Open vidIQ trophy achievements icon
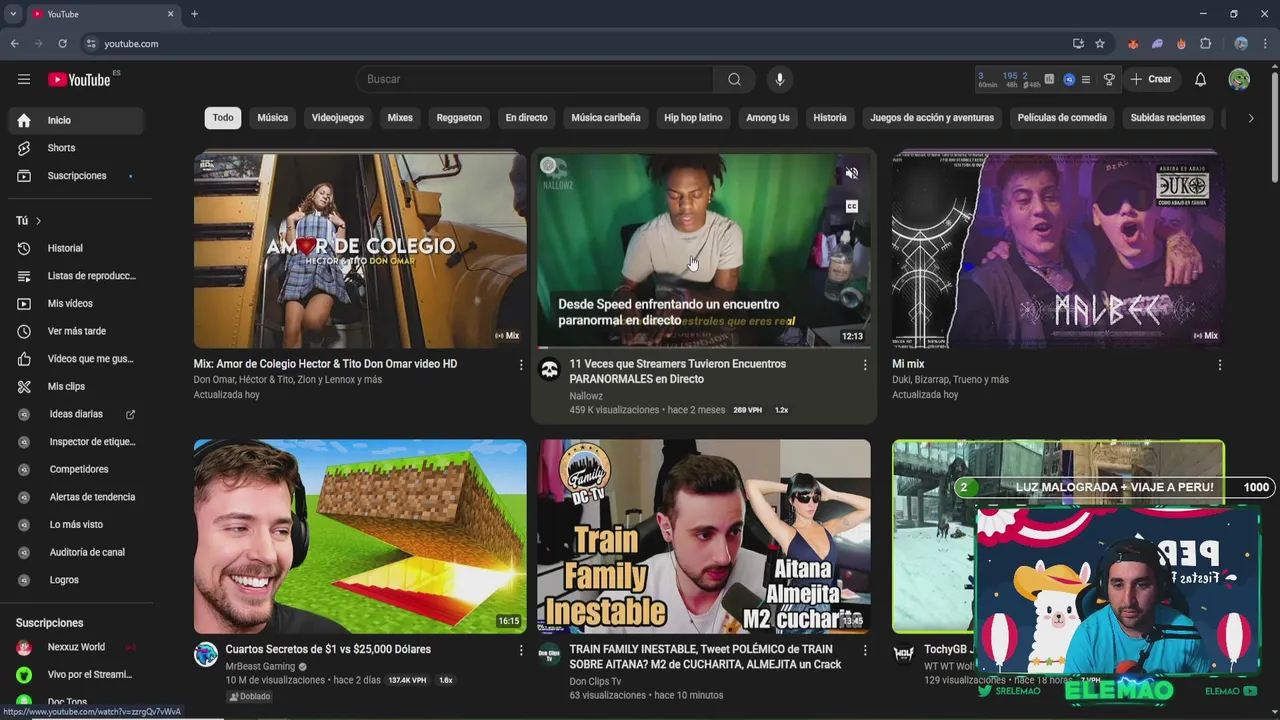 point(1109,79)
